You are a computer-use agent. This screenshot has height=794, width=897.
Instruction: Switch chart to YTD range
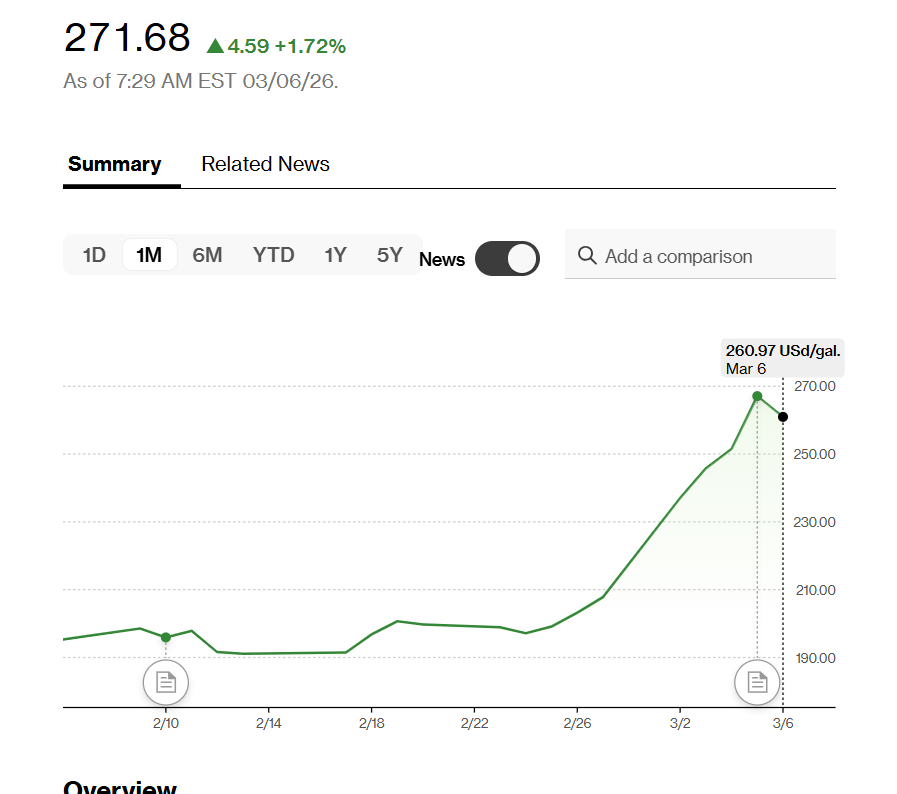(273, 255)
